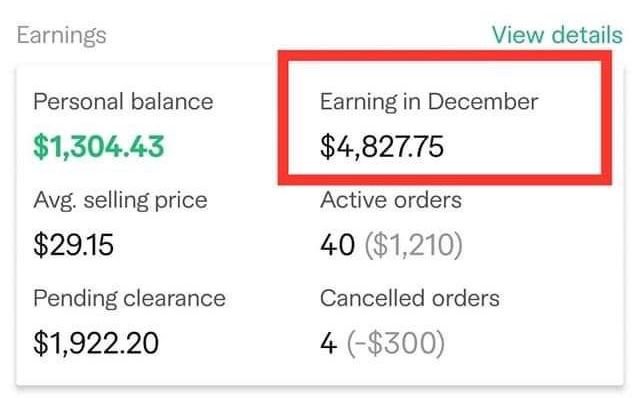The image size is (639, 398).
Task: Click the $1,304.43 personal balance amount
Action: pos(99,146)
